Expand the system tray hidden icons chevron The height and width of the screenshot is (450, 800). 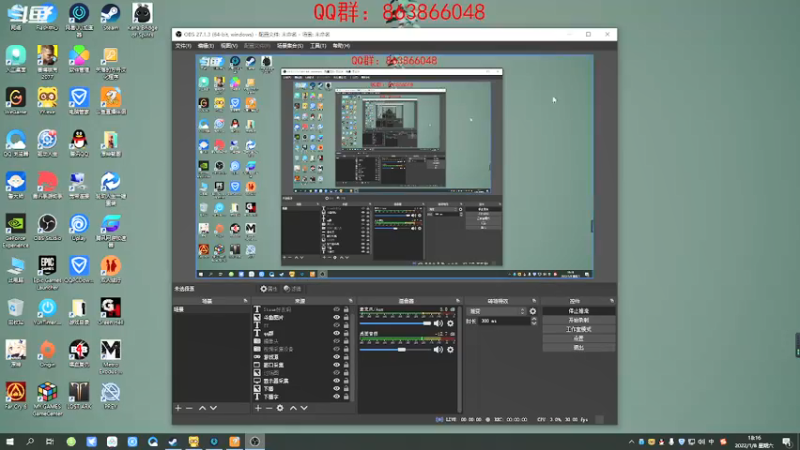(x=632, y=442)
